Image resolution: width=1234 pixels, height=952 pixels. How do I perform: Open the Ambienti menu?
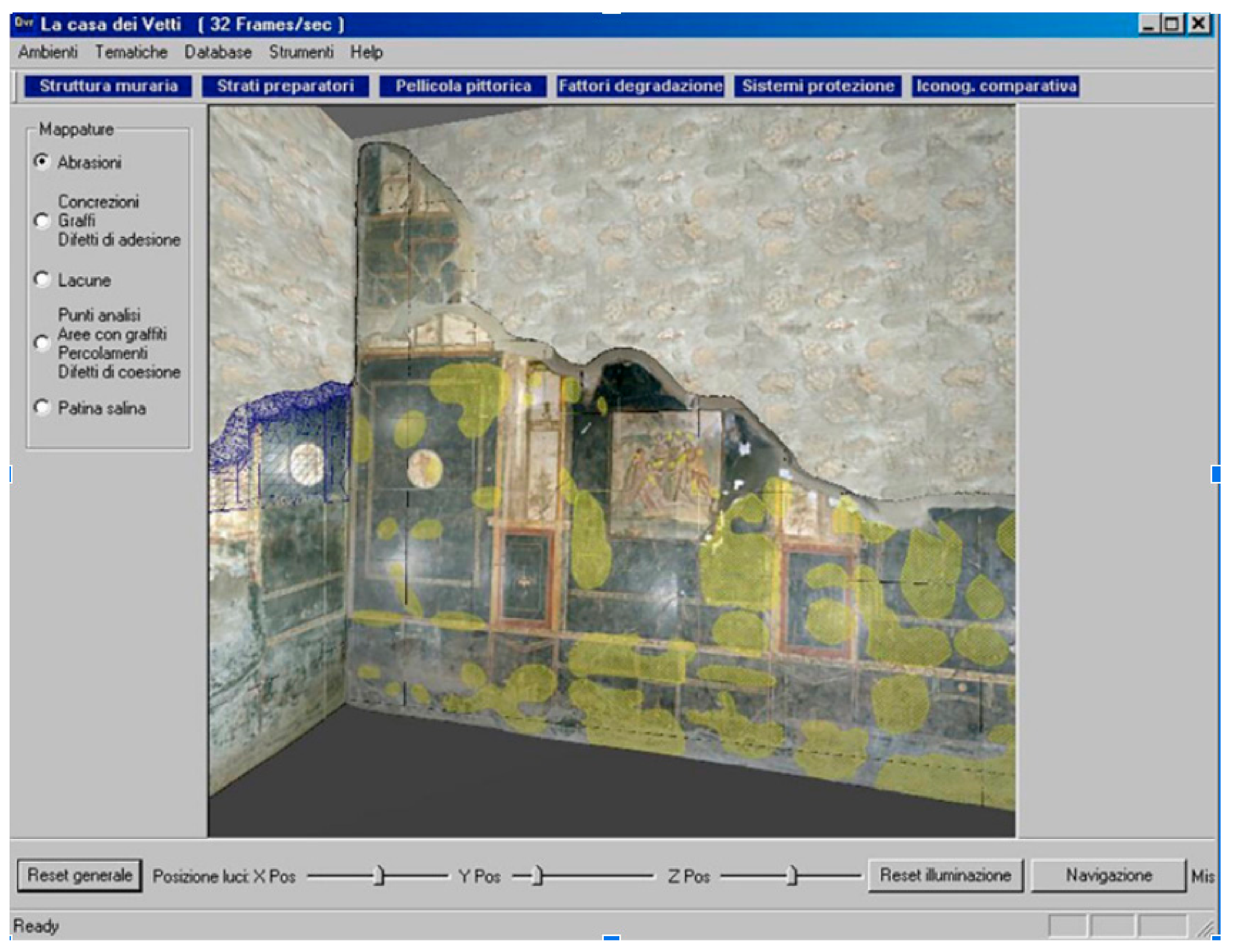pyautogui.click(x=48, y=52)
